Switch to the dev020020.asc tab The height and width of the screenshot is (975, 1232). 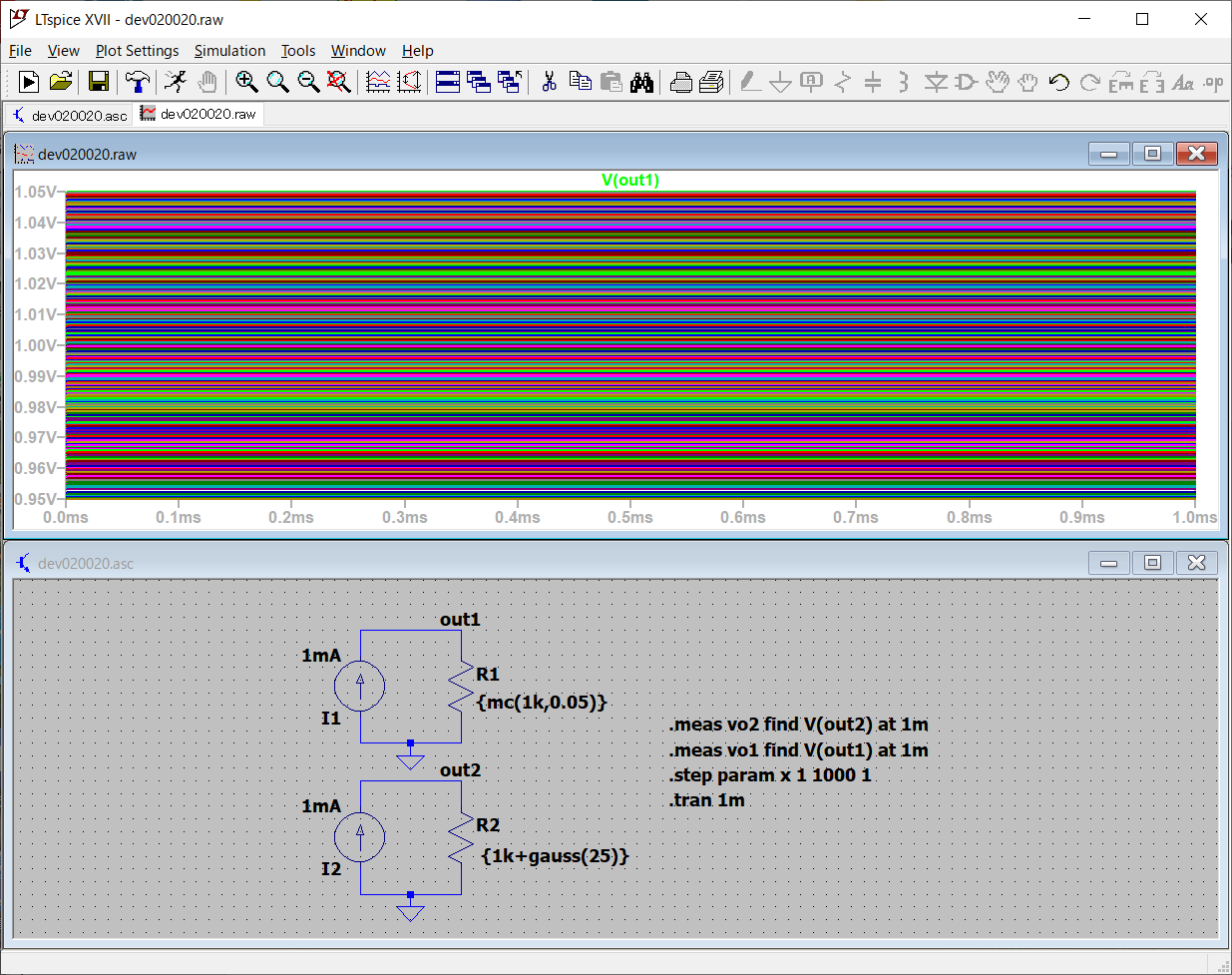pyautogui.click(x=70, y=115)
